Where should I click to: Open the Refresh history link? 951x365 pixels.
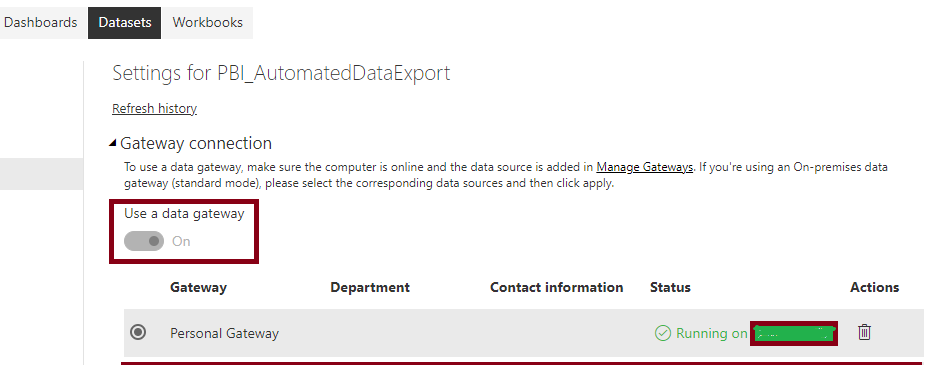[x=155, y=109]
